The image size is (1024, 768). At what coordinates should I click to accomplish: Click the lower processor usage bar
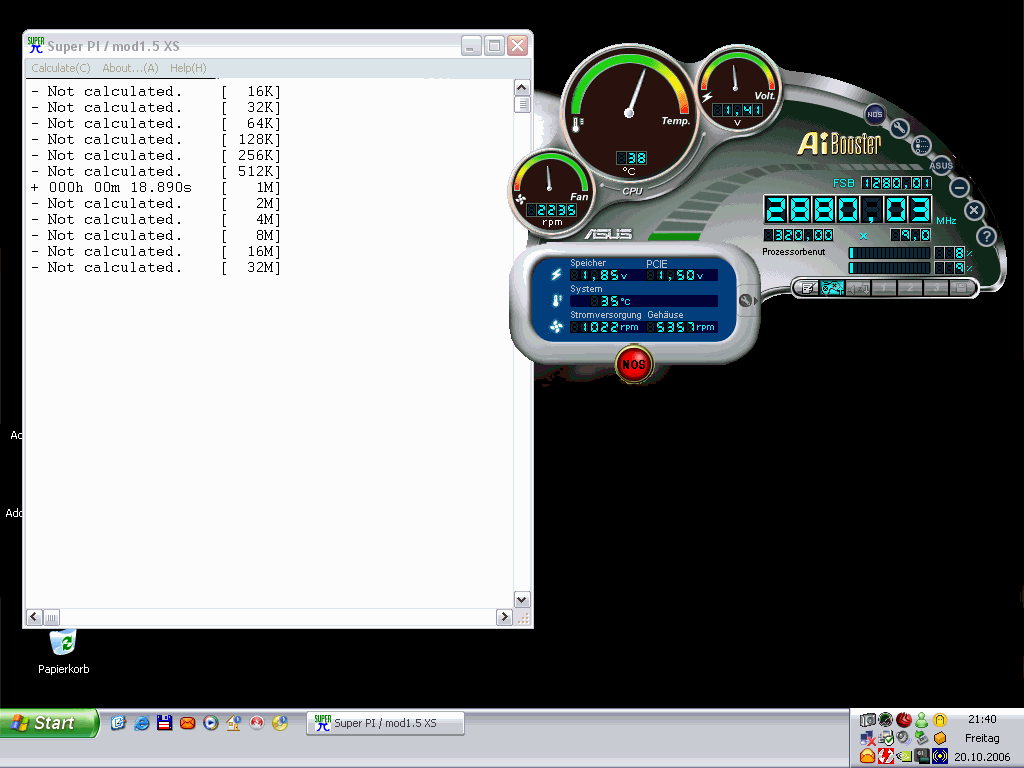pyautogui.click(x=889, y=268)
